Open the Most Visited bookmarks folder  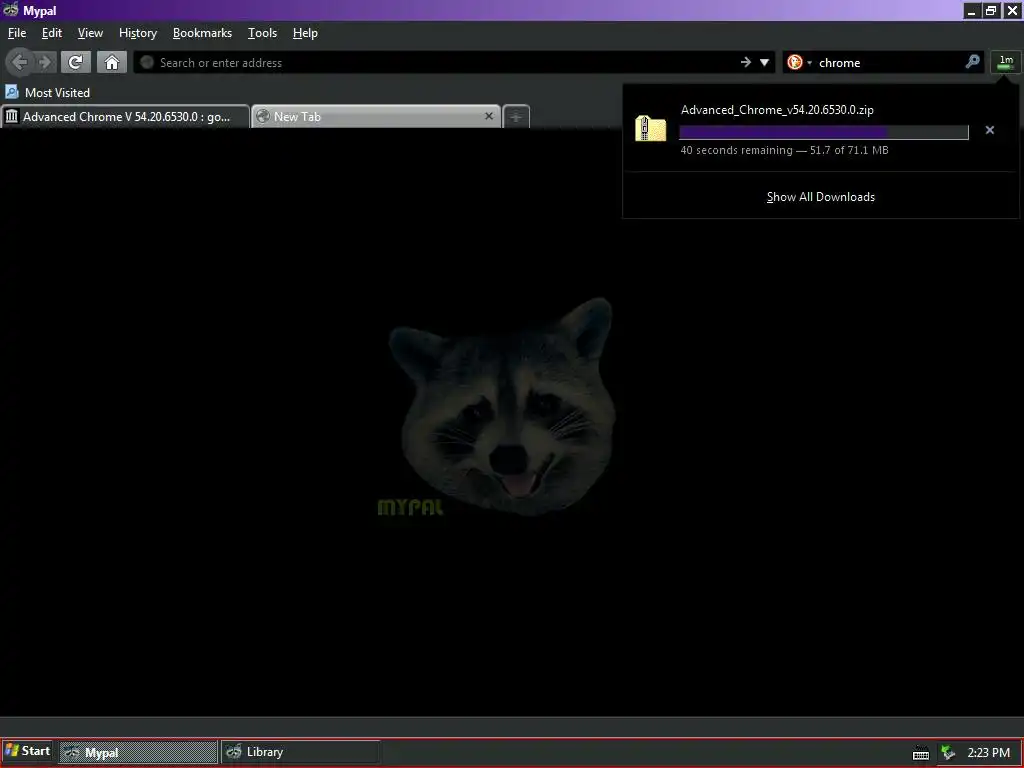48,92
